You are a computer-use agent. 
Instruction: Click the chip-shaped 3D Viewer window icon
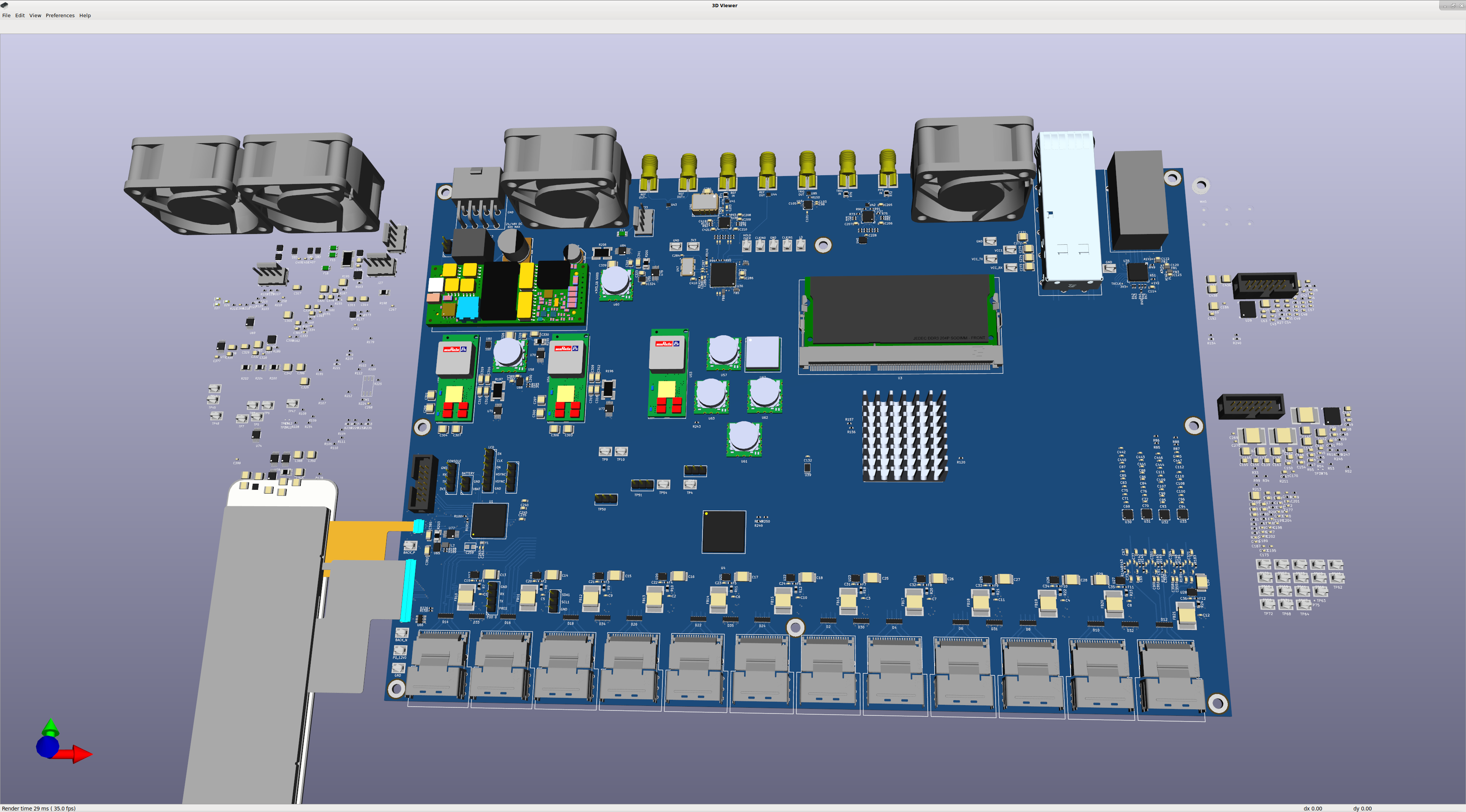pyautogui.click(x=5, y=5)
